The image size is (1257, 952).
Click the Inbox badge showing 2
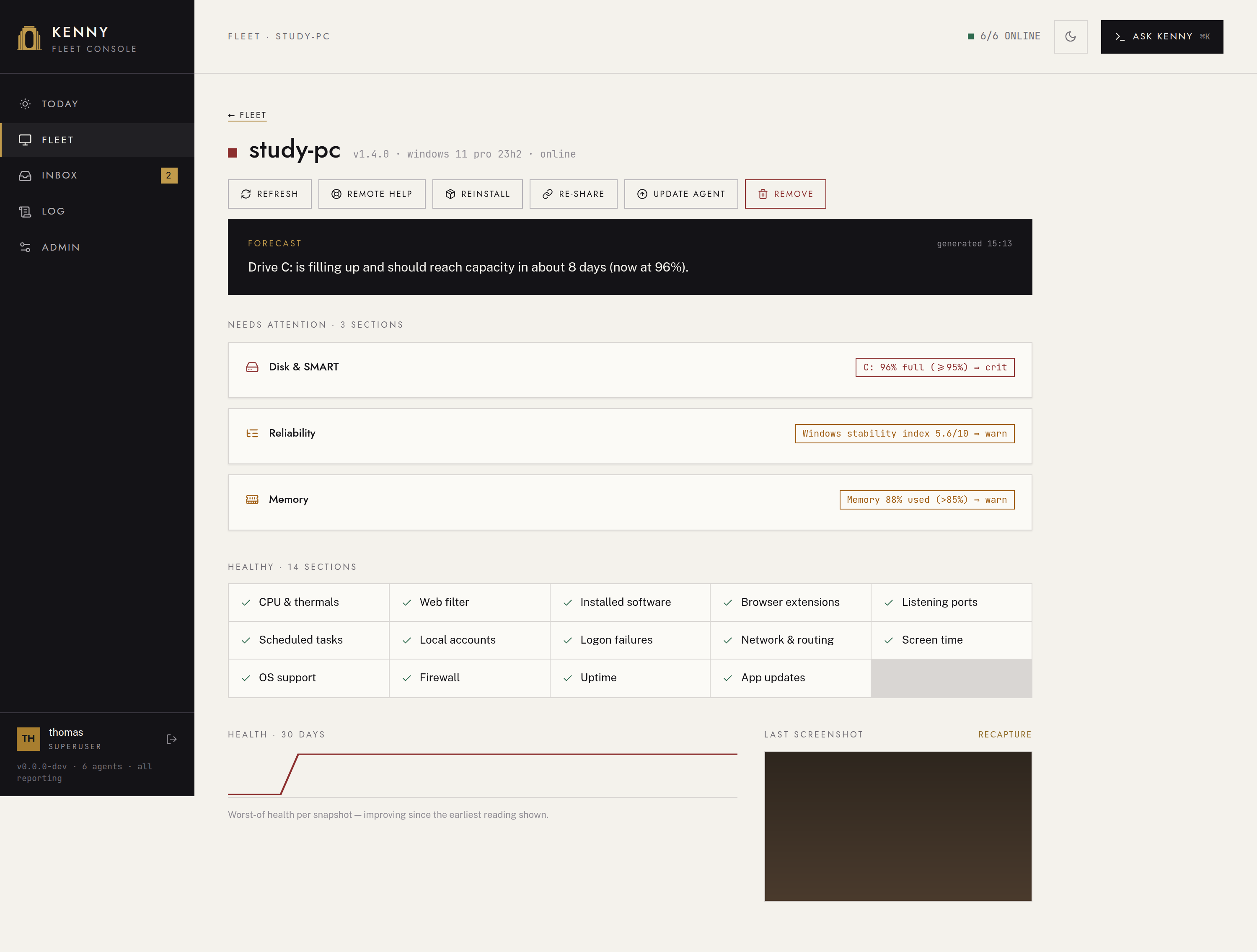point(169,176)
